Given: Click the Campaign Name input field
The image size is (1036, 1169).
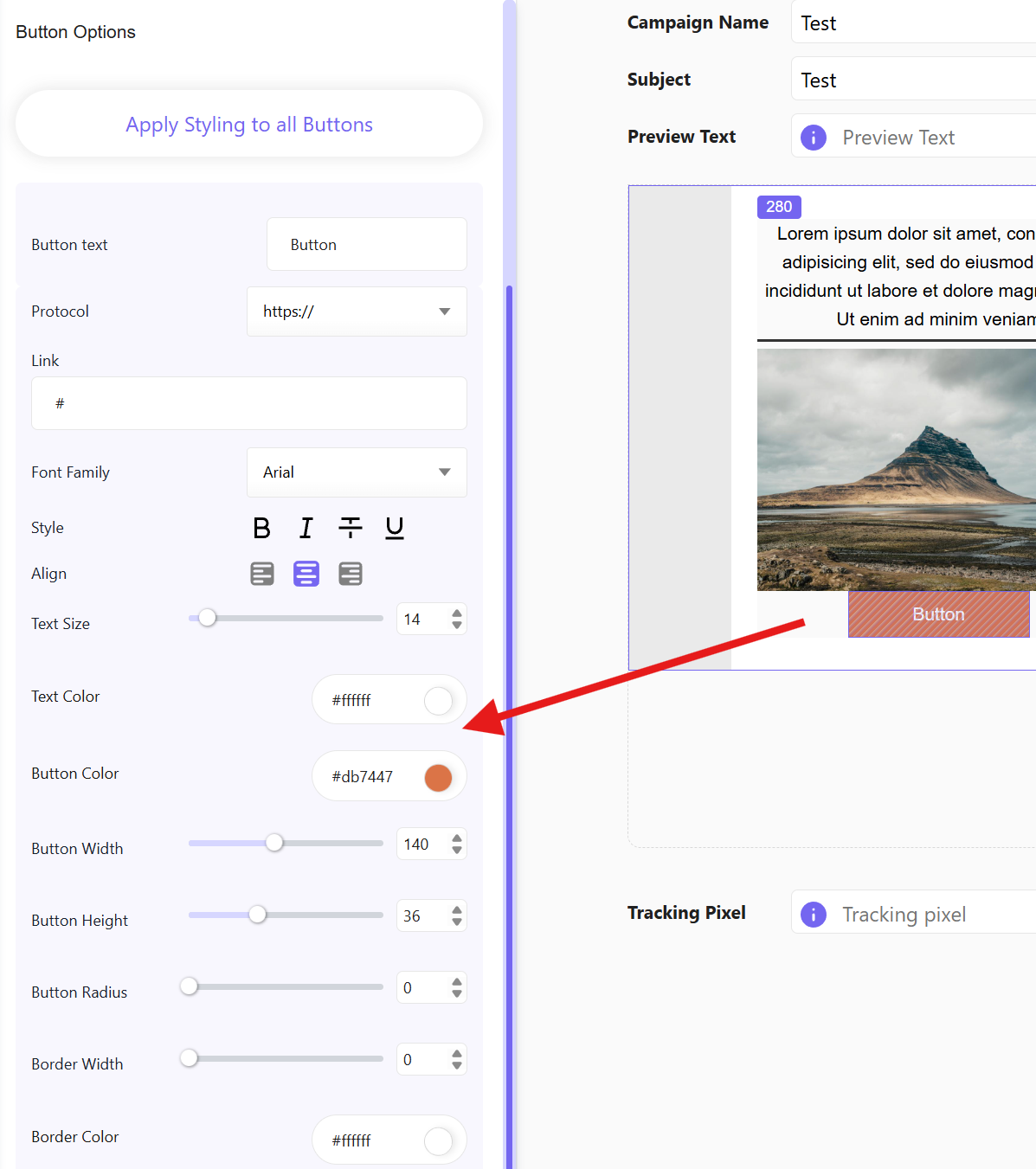Looking at the screenshot, I should click(913, 22).
